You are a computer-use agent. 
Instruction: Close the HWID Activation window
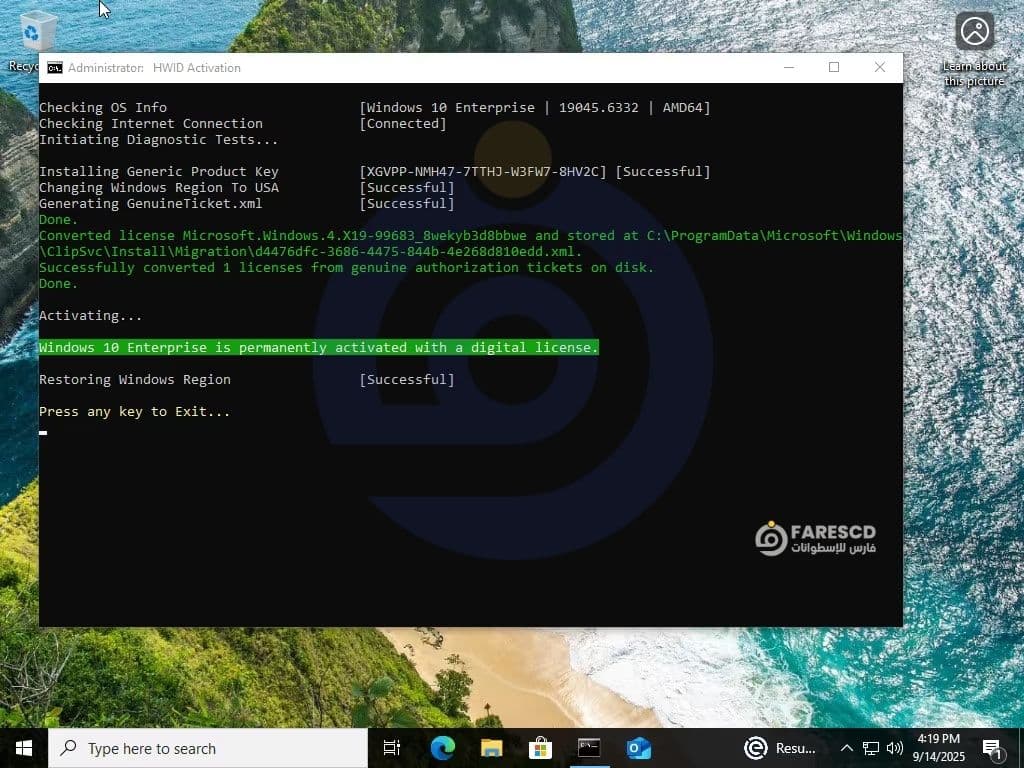pos(879,67)
